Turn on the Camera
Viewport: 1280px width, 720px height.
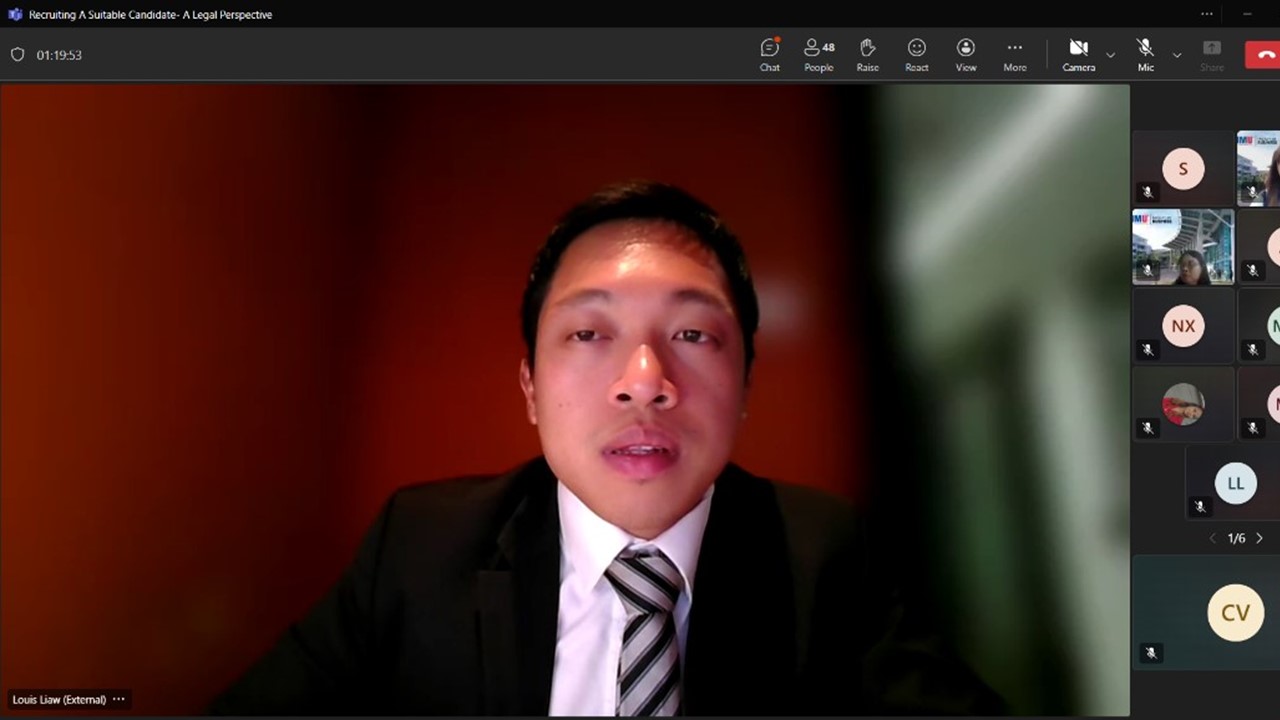[1078, 54]
